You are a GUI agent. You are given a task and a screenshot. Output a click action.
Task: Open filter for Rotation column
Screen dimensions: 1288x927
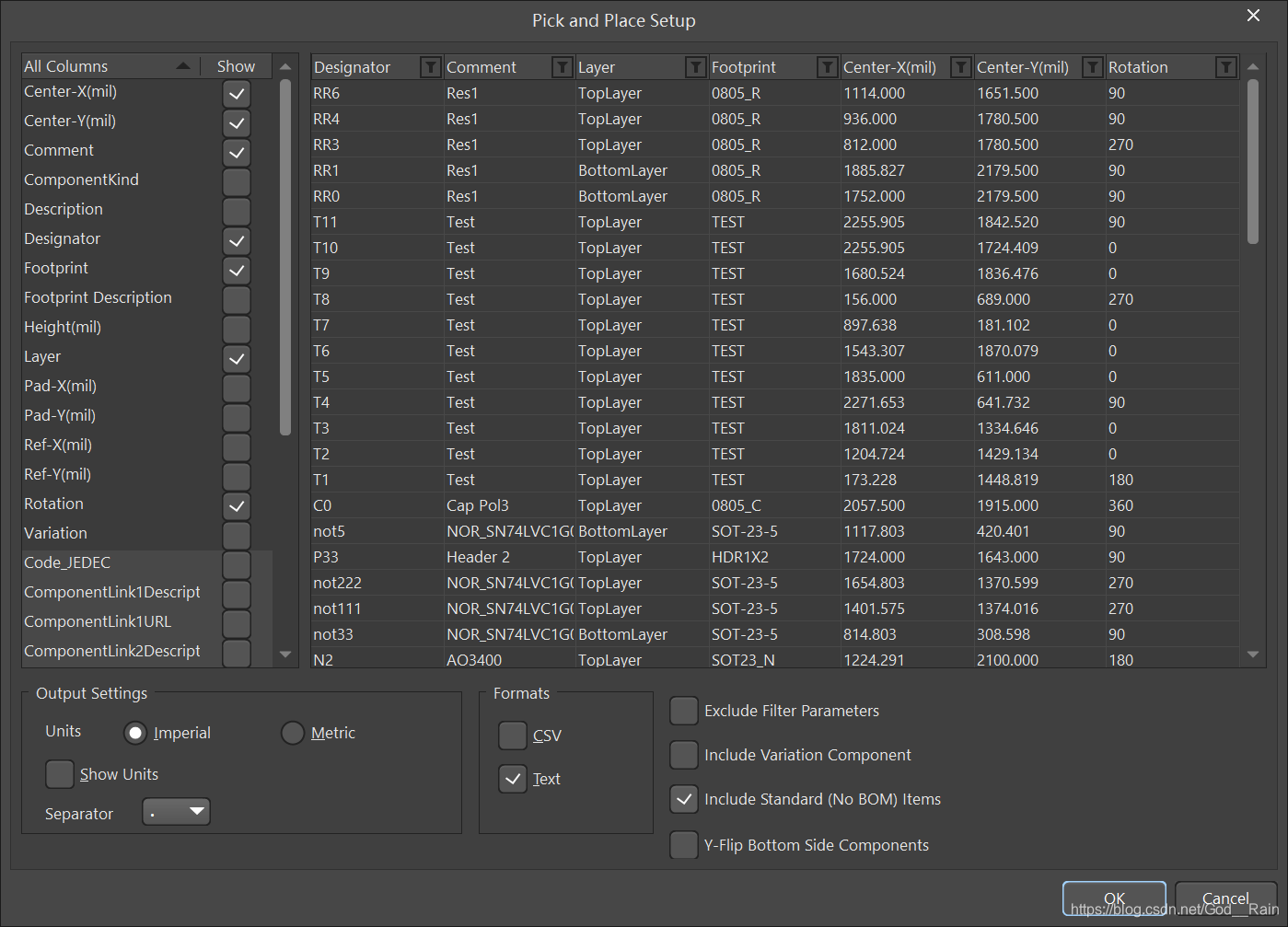click(1226, 67)
